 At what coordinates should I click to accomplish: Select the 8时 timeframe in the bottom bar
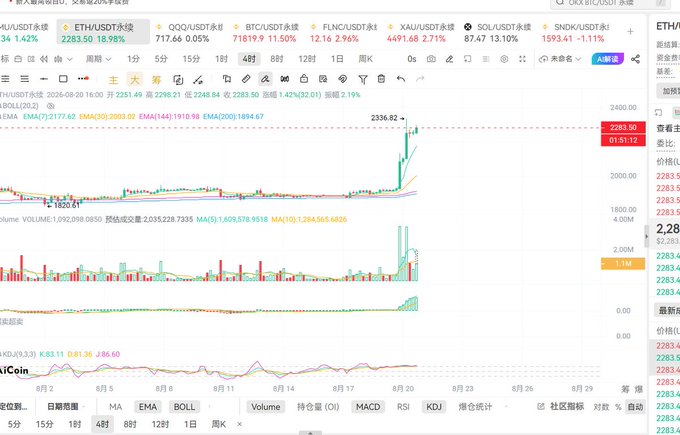tap(130, 424)
